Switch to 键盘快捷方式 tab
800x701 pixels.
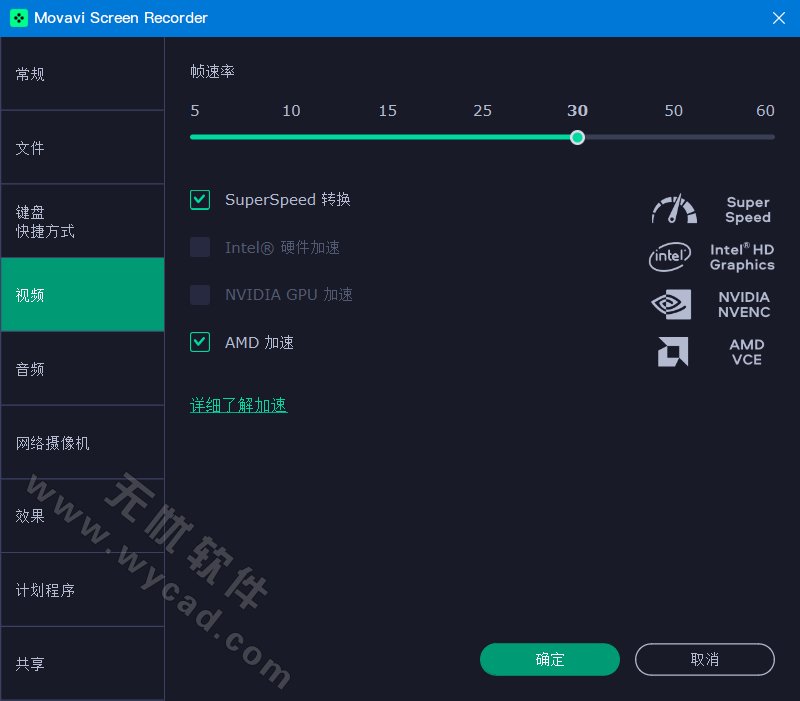pos(83,221)
